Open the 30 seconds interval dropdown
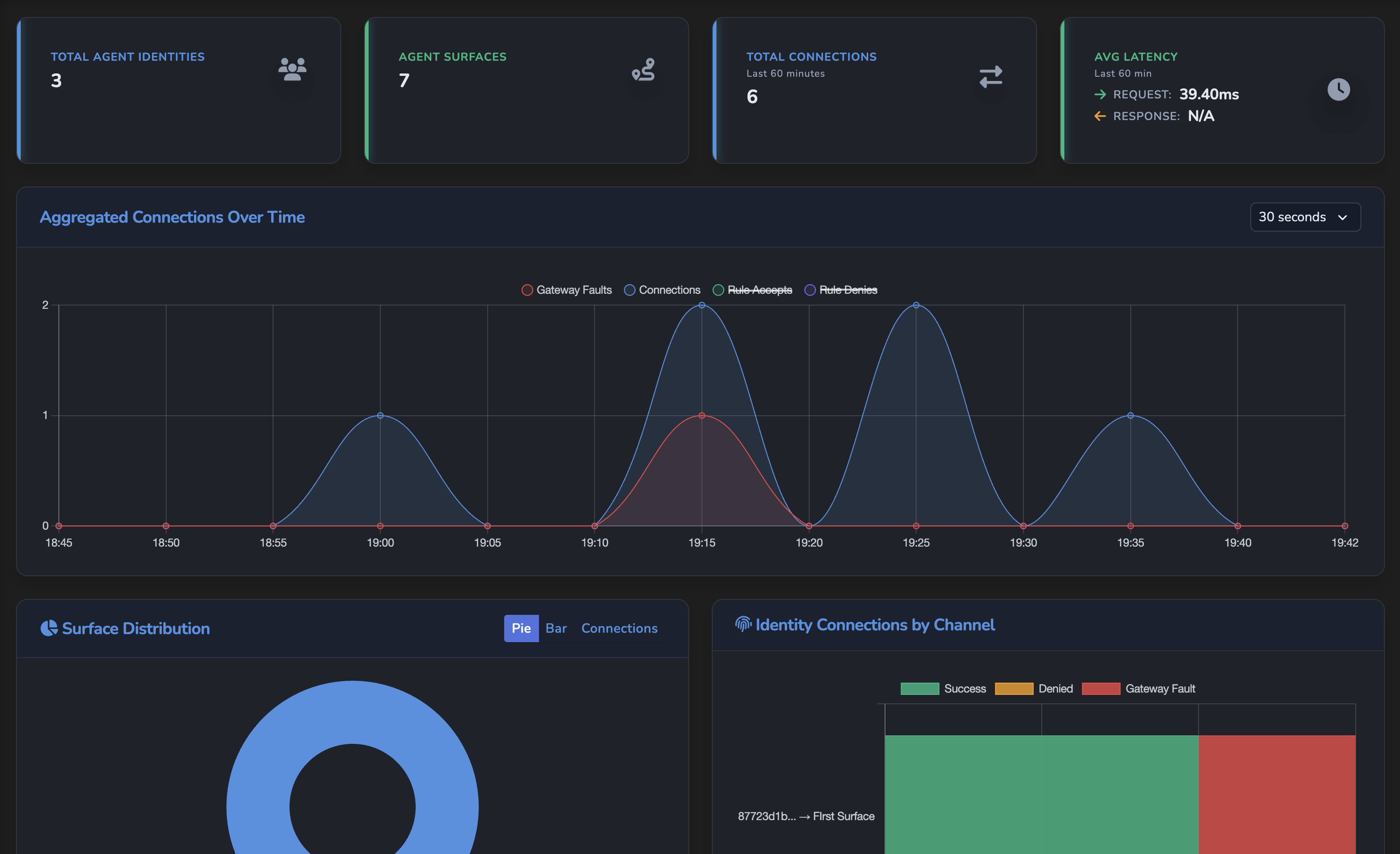This screenshot has width=1400, height=854. coord(1305,217)
